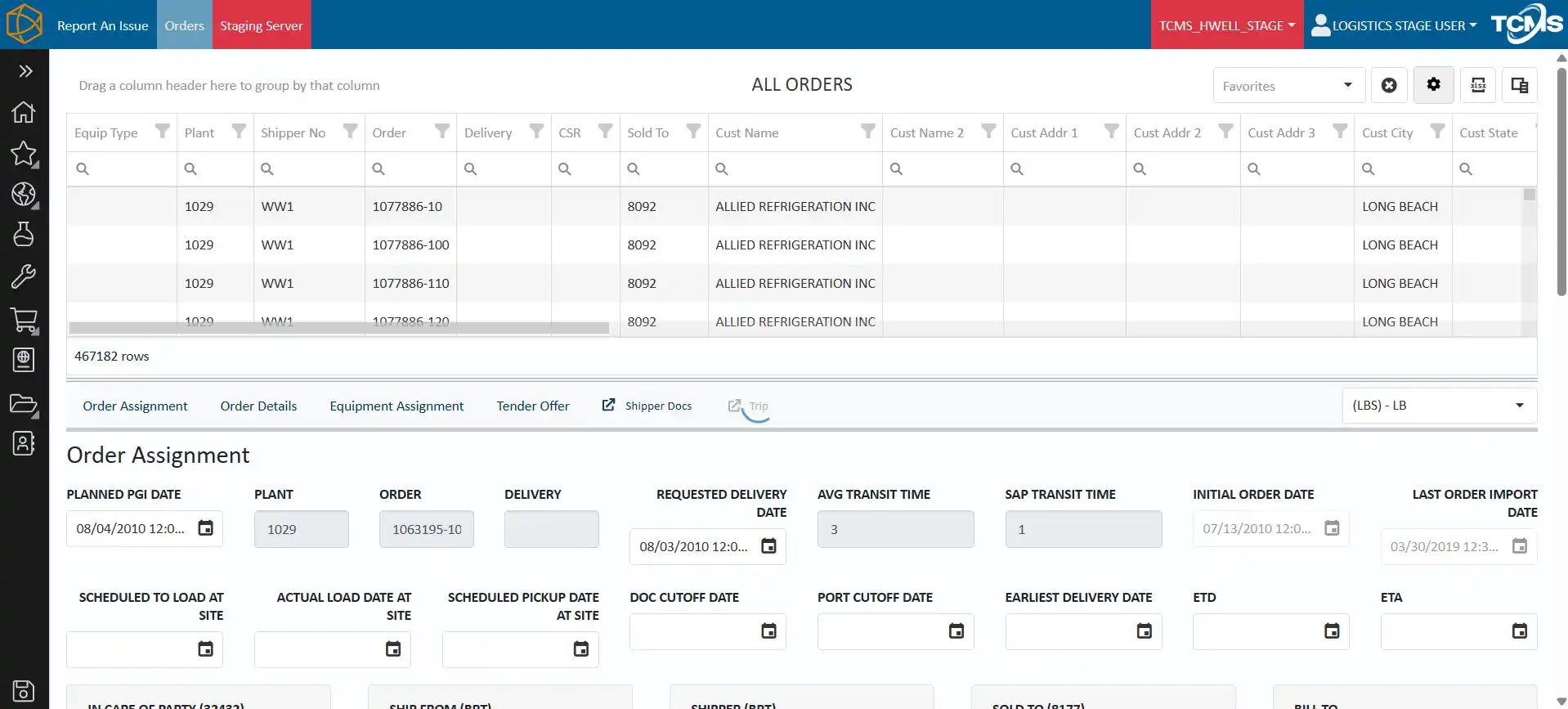Filter the Cust Addr 1 column
This screenshot has width=1568, height=709.
pyautogui.click(x=1111, y=131)
